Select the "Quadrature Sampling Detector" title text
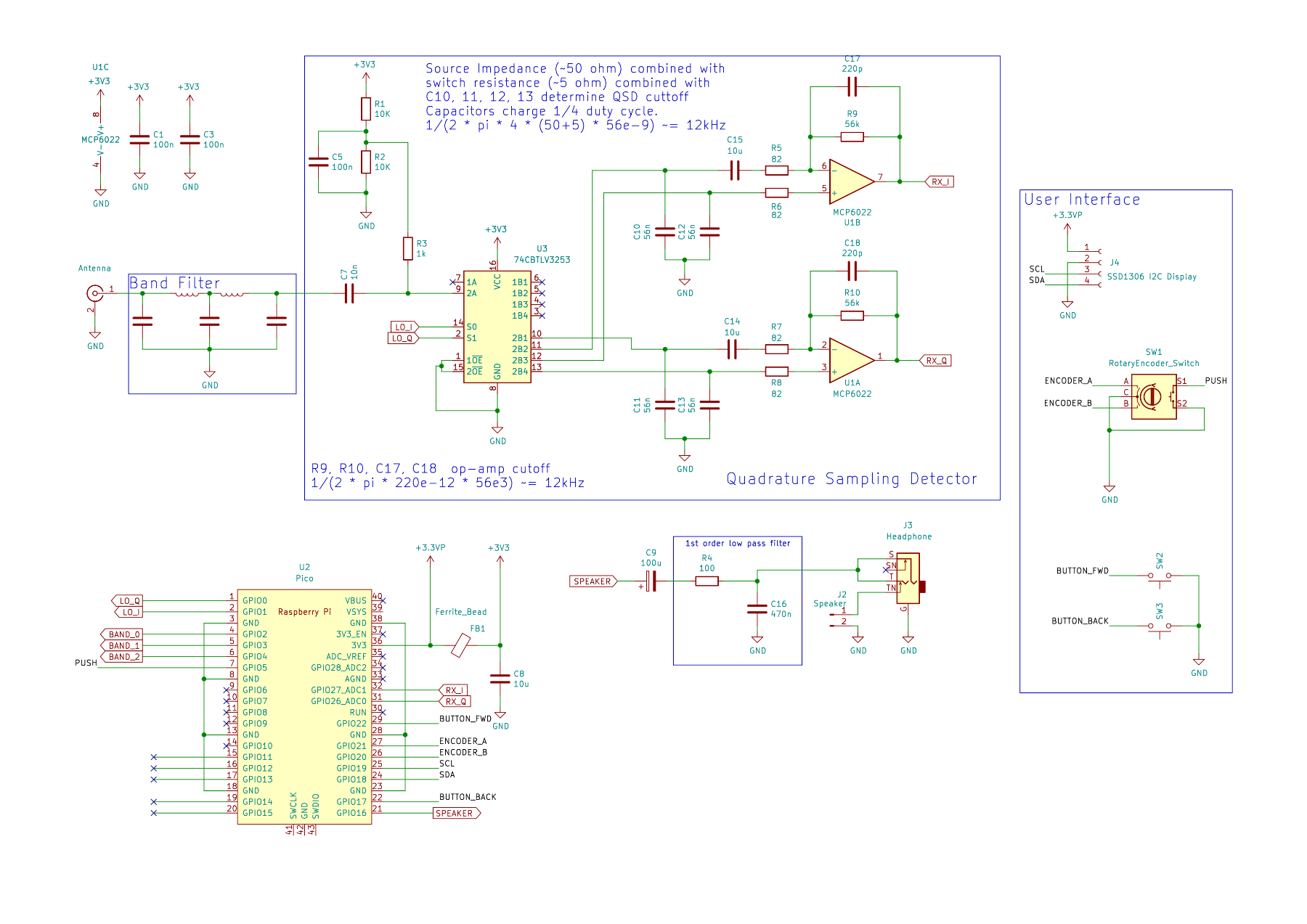This screenshot has width=1307, height=924. tap(851, 479)
